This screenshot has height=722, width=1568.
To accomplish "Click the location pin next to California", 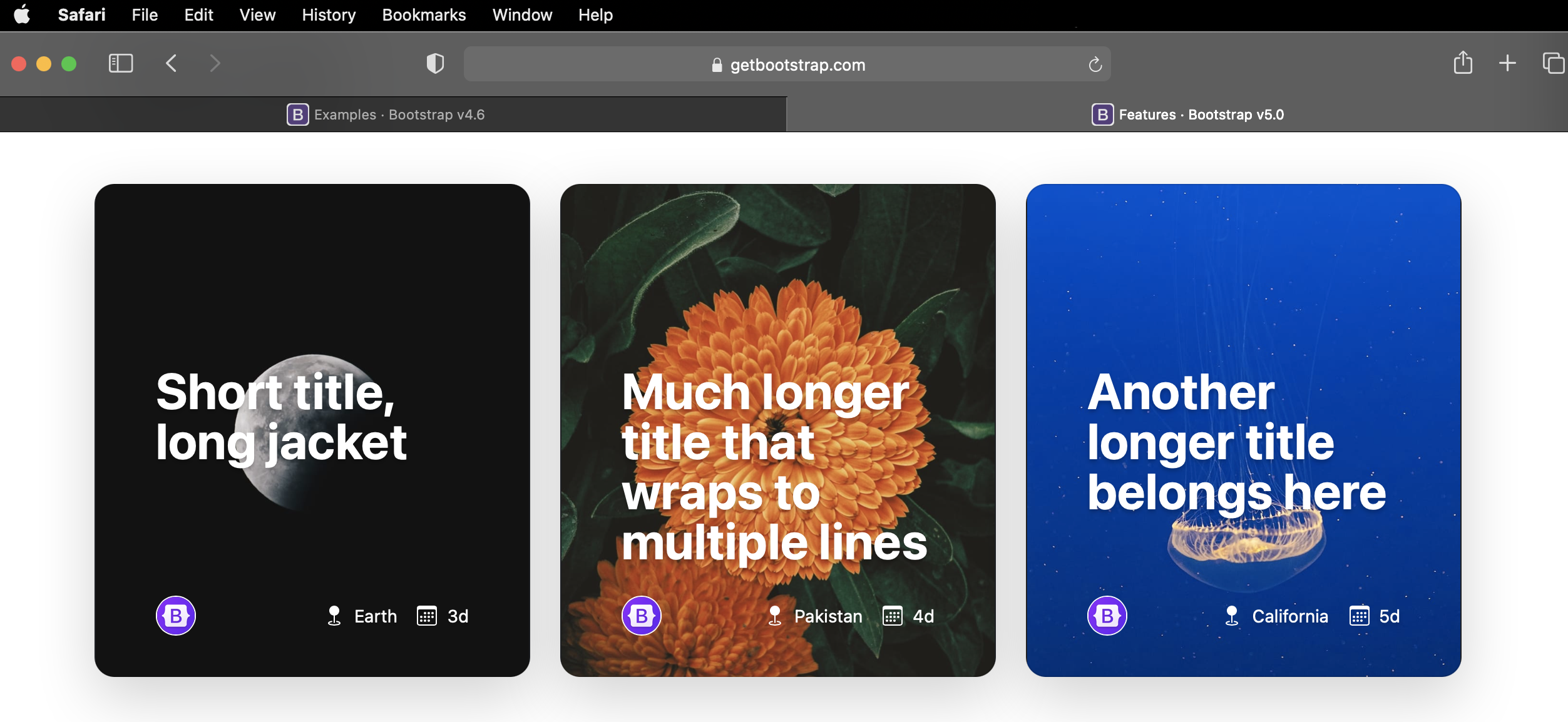I will [x=1232, y=616].
